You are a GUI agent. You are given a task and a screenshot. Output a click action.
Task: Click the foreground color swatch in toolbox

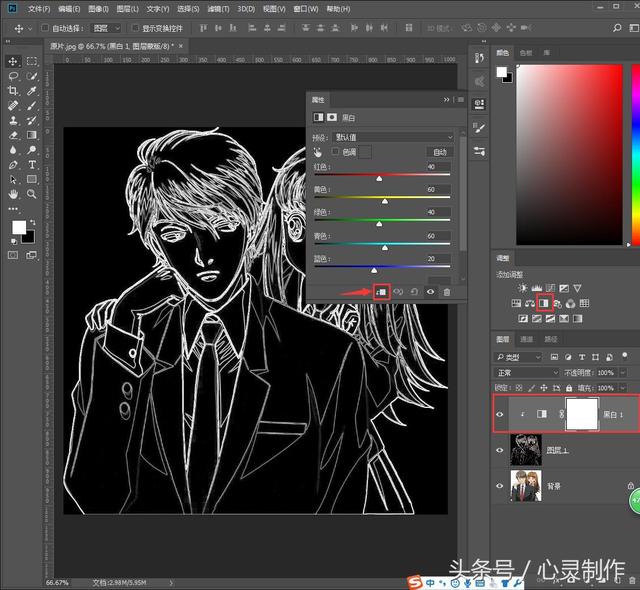pos(19,227)
